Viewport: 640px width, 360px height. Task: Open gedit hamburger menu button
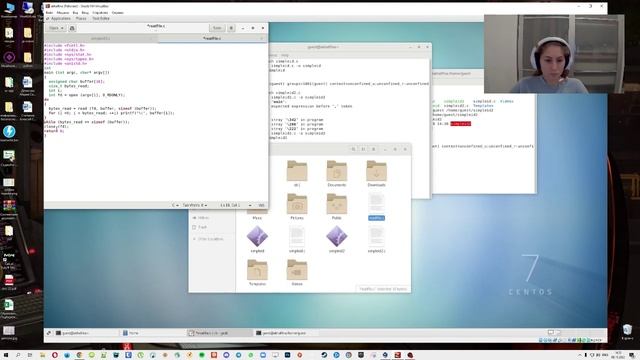(x=231, y=28)
